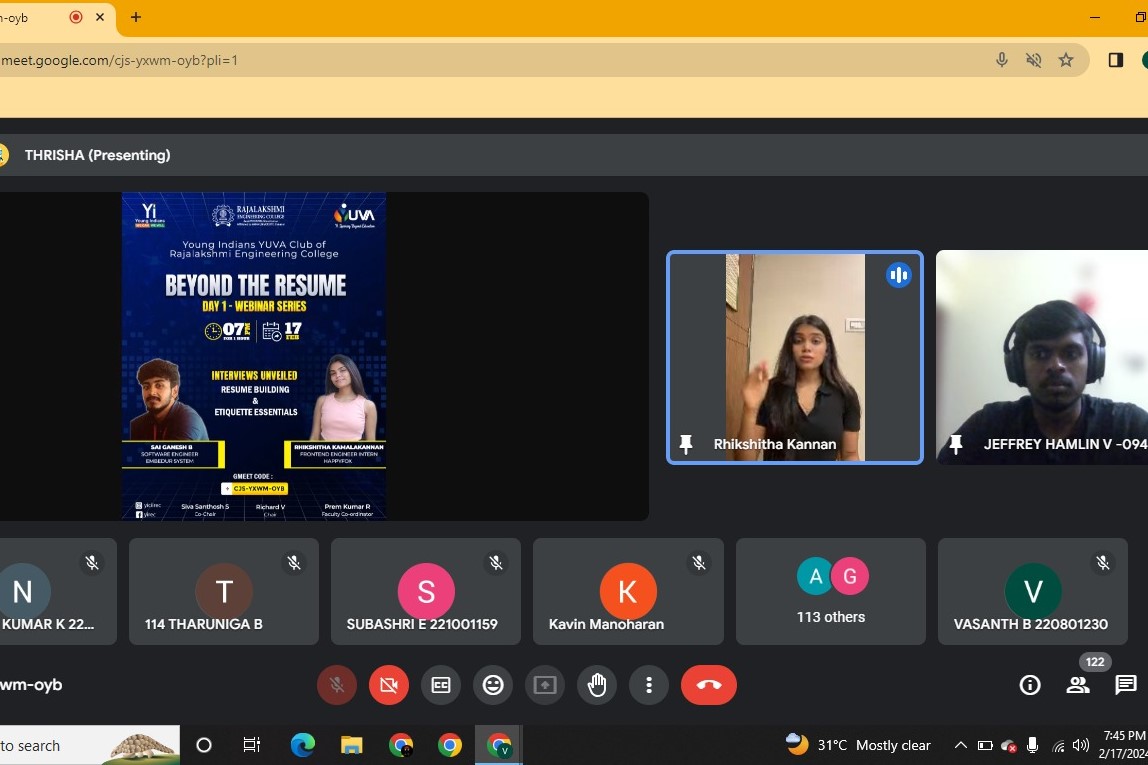Open the More options three-dot menu
The width and height of the screenshot is (1148, 765).
click(x=649, y=685)
